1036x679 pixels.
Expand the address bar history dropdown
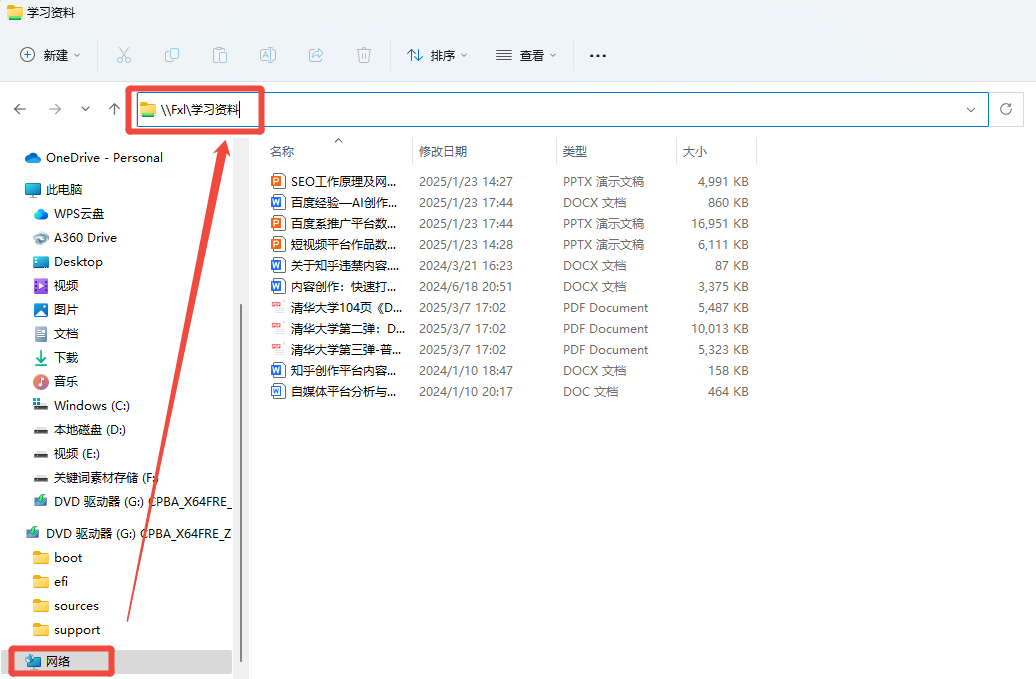[971, 110]
